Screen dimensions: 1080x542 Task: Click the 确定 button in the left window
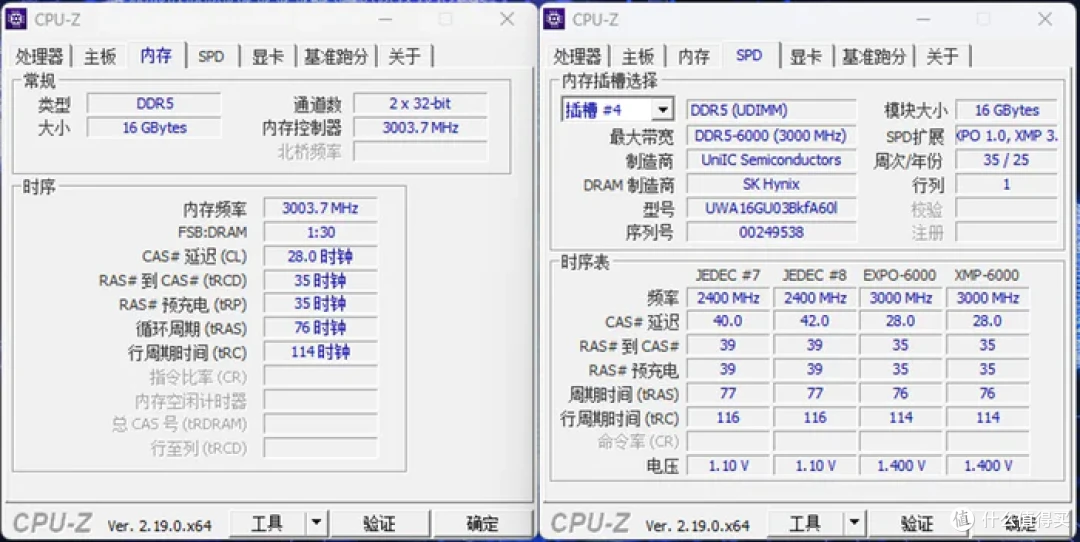click(x=482, y=524)
